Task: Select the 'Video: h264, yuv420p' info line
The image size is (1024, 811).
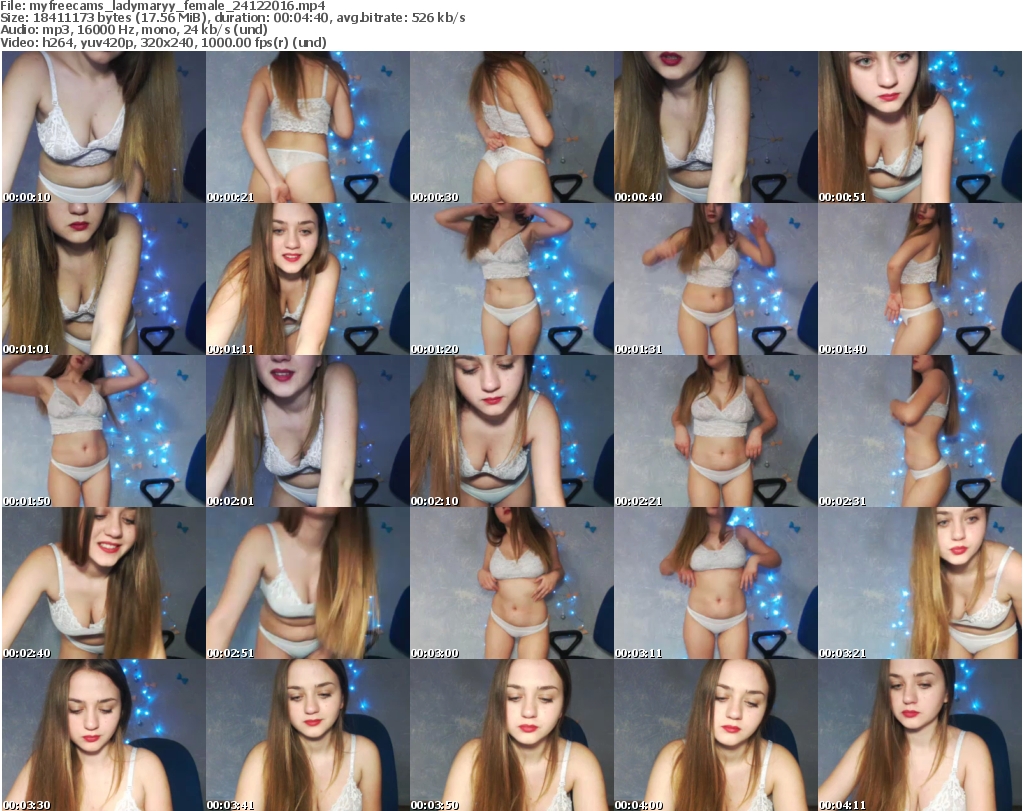Action: click(163, 42)
